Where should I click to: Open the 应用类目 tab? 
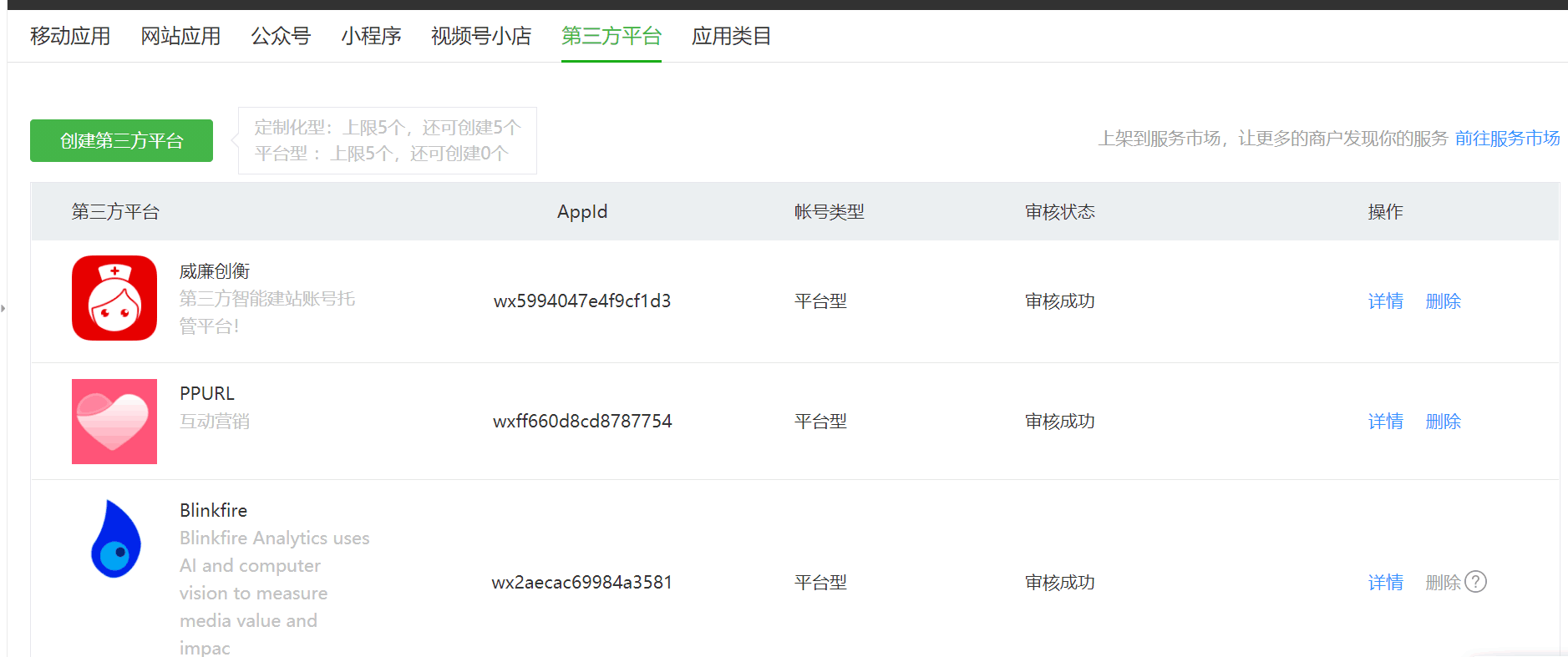[x=731, y=36]
